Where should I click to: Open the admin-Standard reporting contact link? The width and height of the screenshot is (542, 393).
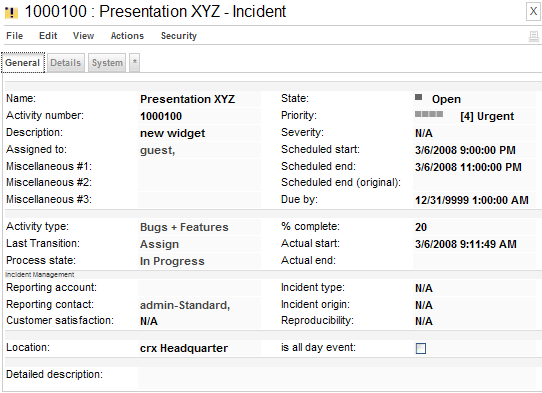(185, 305)
